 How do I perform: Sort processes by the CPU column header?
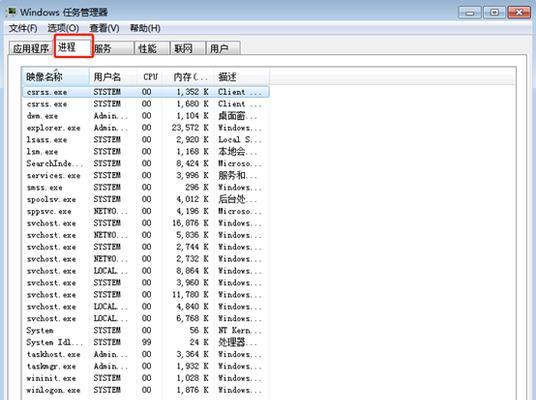click(150, 77)
